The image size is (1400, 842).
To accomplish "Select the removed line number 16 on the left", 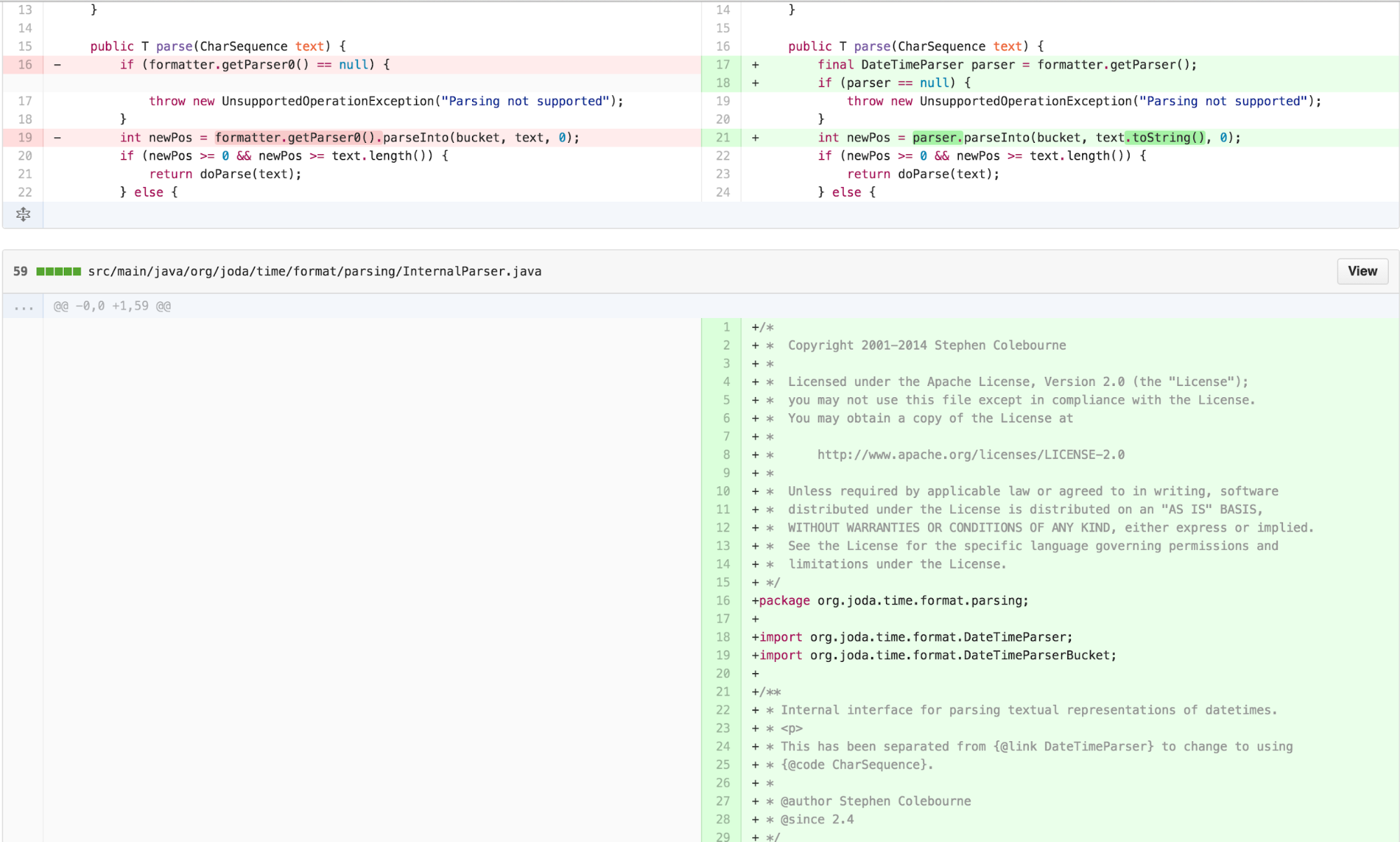I will (25, 64).
